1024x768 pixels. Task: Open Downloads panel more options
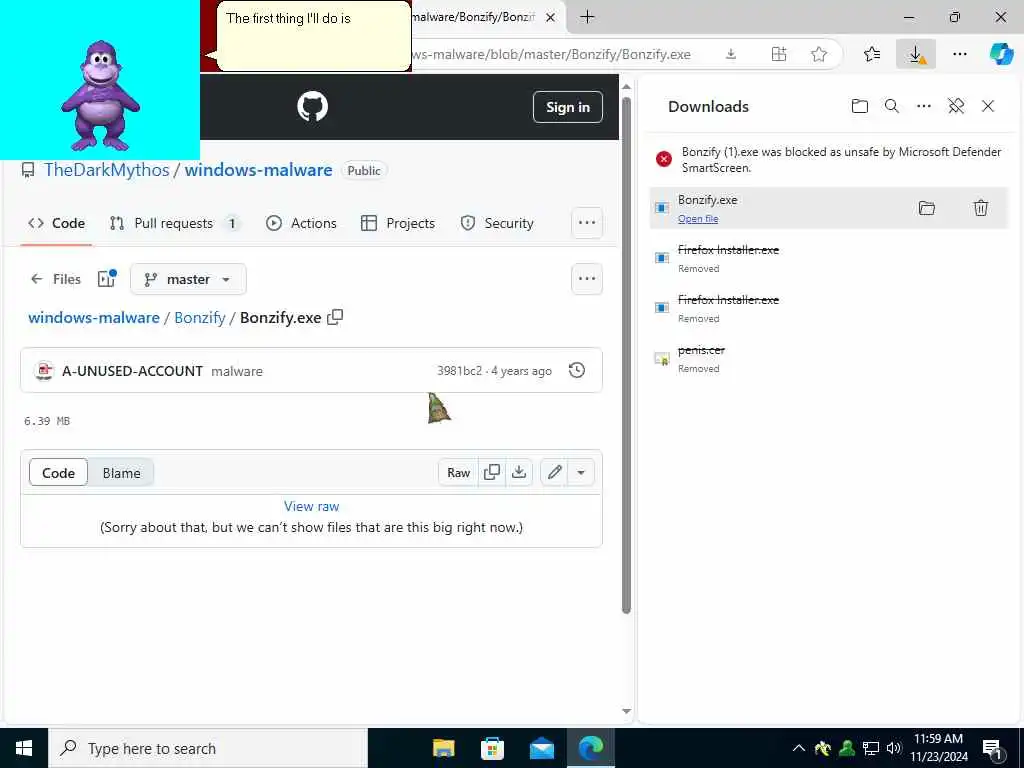pyautogui.click(x=923, y=106)
